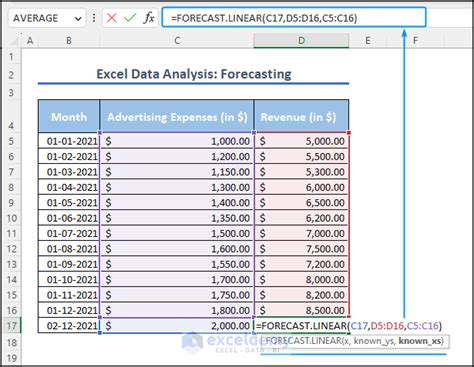Image resolution: width=474 pixels, height=367 pixels.
Task: Select revenue cell 6,500.00
Action: click(301, 202)
